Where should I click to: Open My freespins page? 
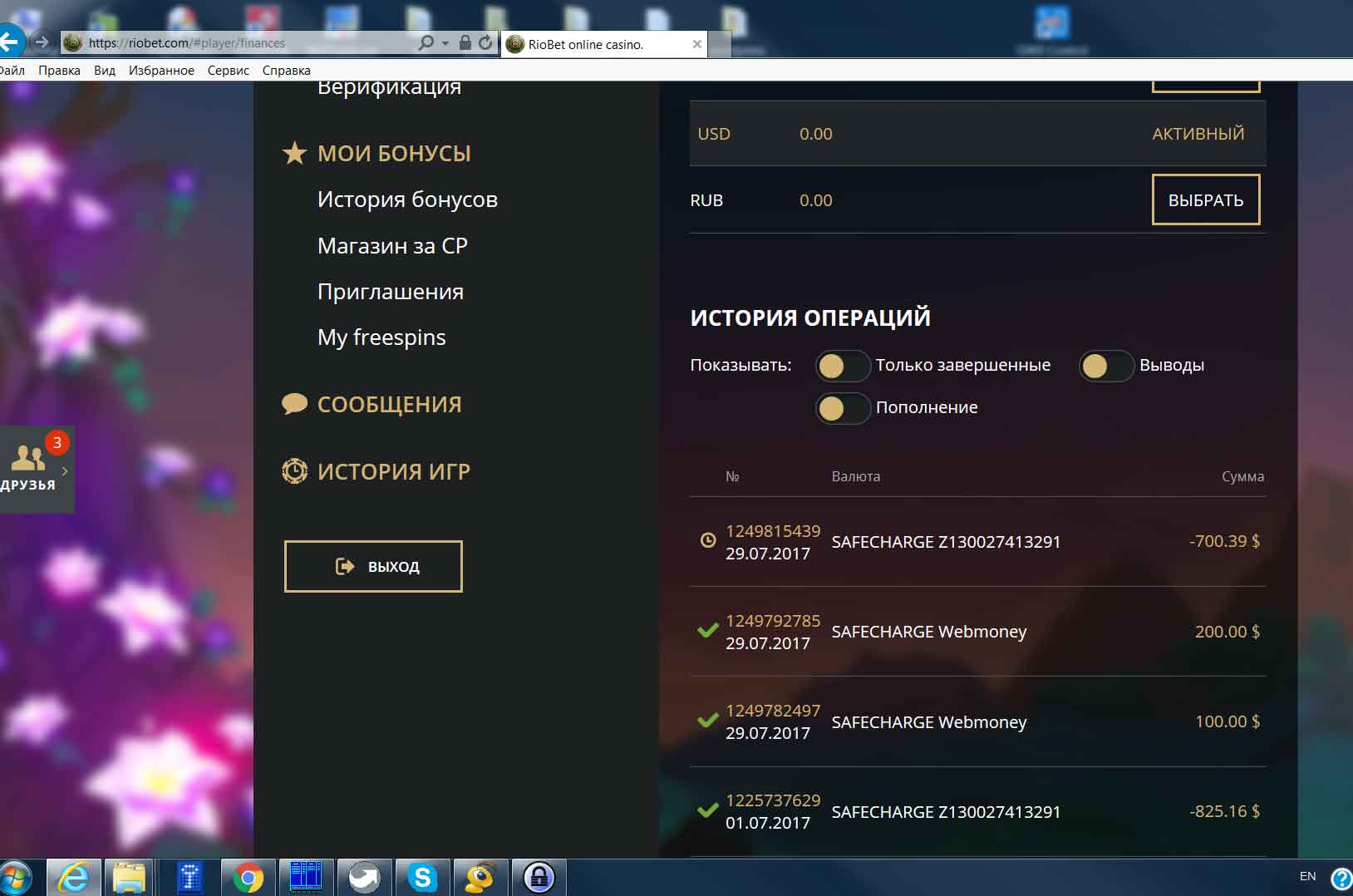tap(381, 337)
